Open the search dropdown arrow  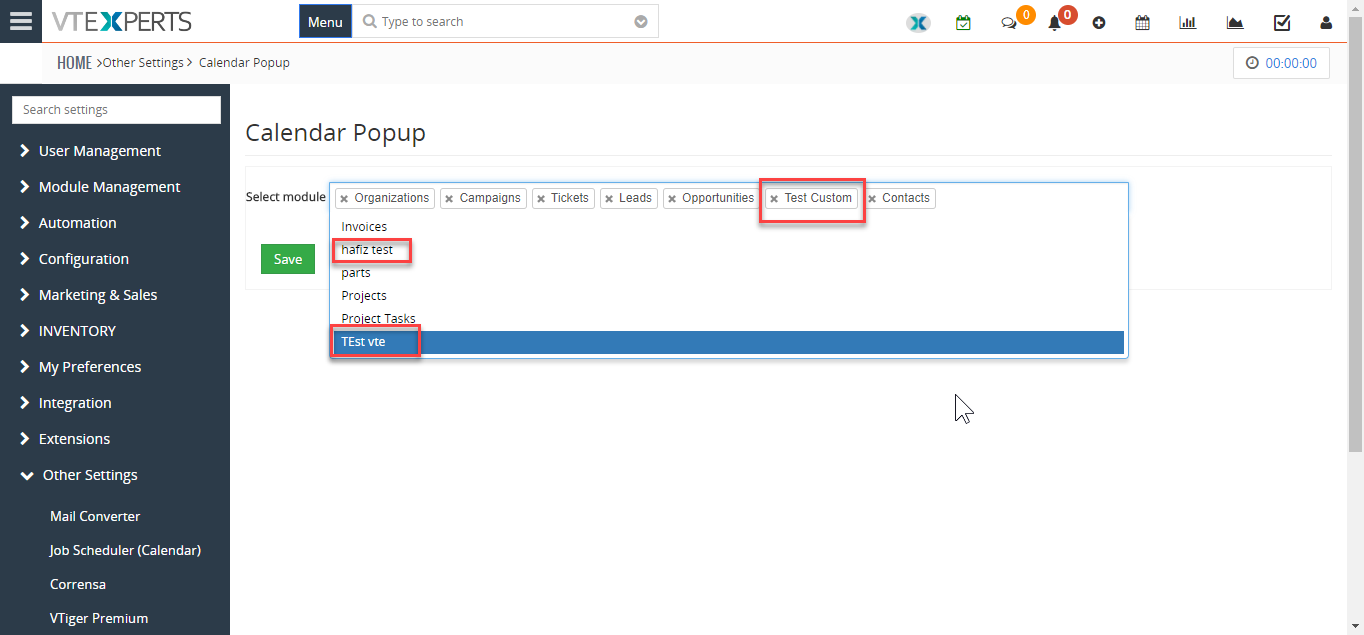coord(641,22)
